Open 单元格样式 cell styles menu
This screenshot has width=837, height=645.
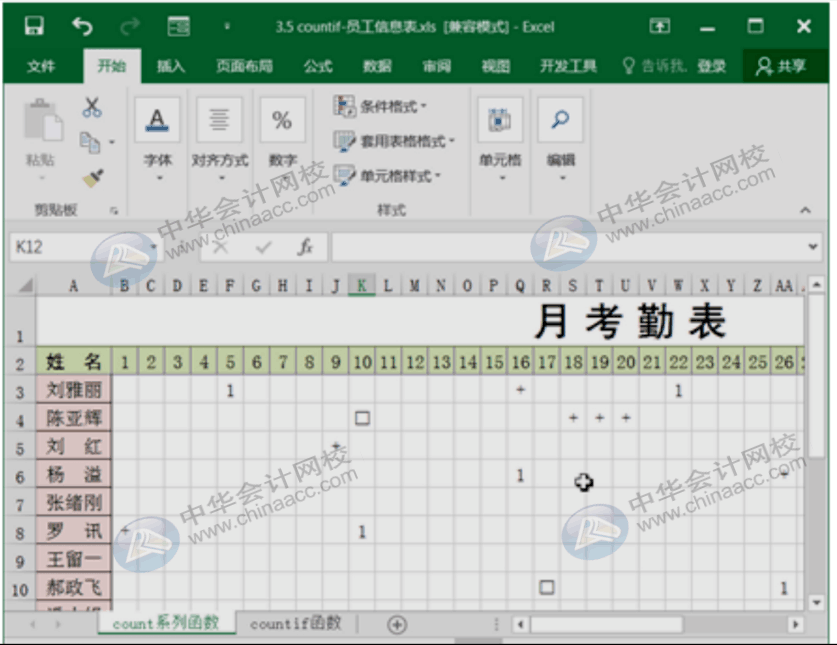click(387, 176)
